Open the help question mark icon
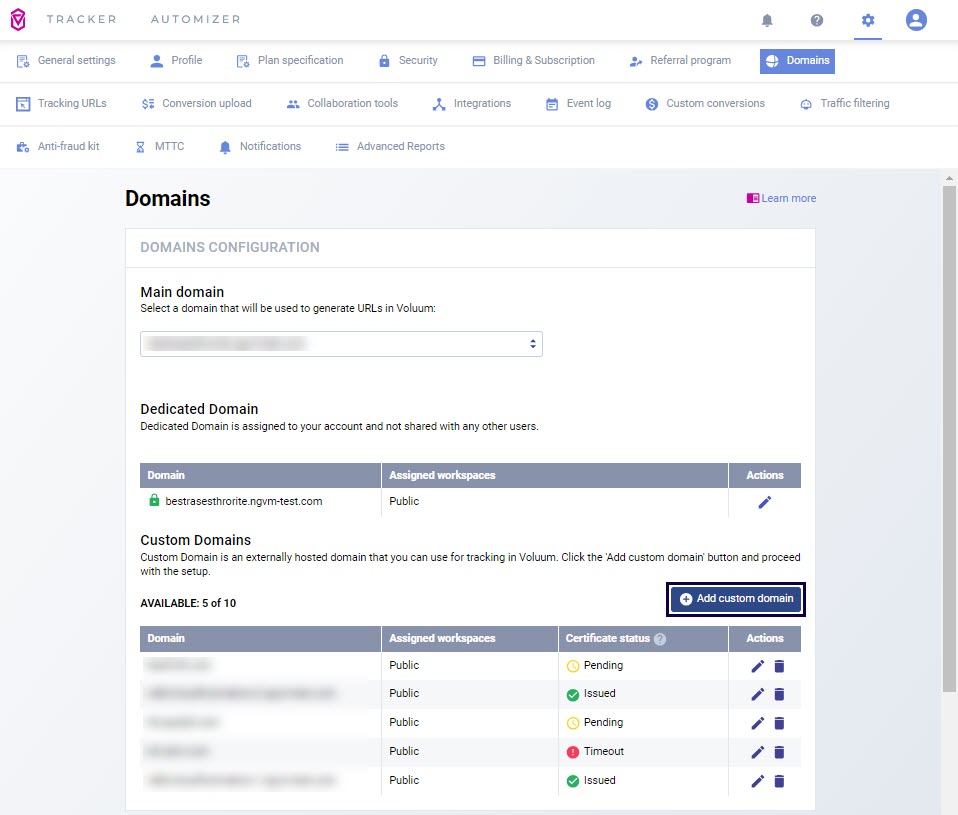Screen dimensions: 958x815 817,20
